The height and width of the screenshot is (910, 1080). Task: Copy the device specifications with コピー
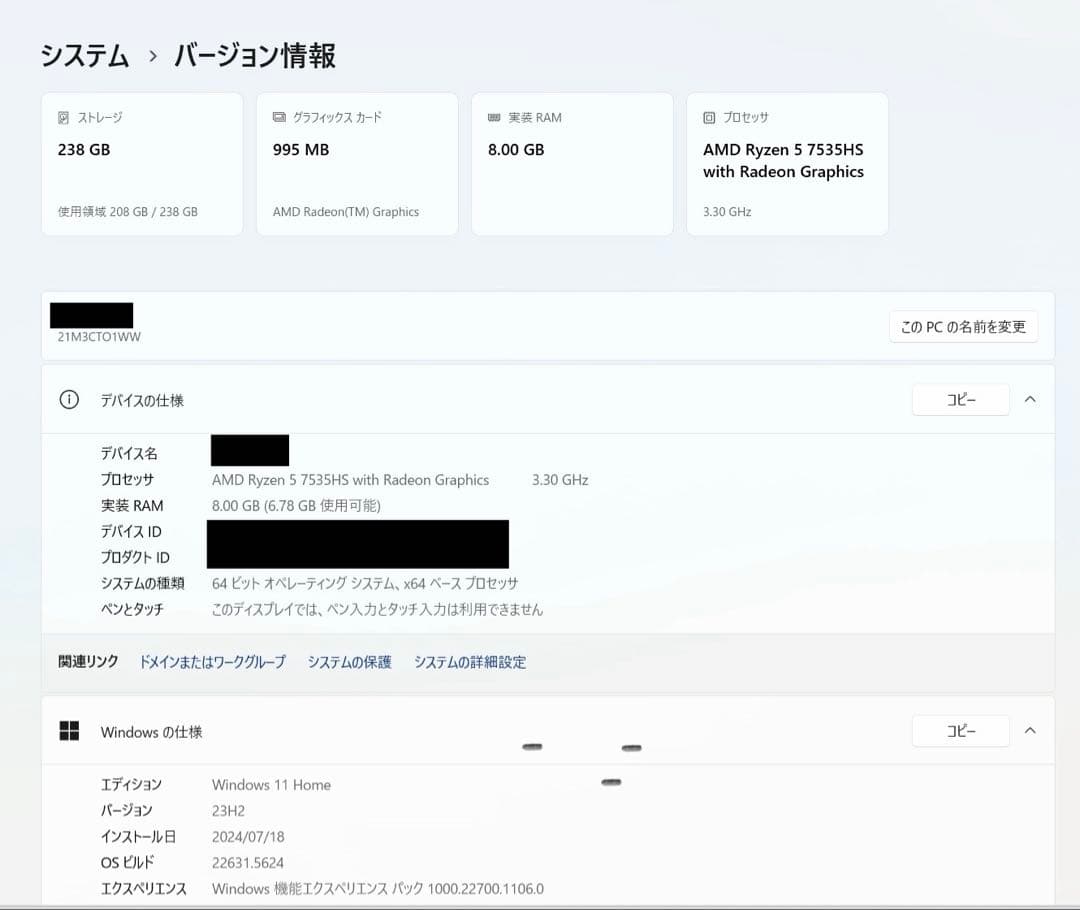click(960, 399)
